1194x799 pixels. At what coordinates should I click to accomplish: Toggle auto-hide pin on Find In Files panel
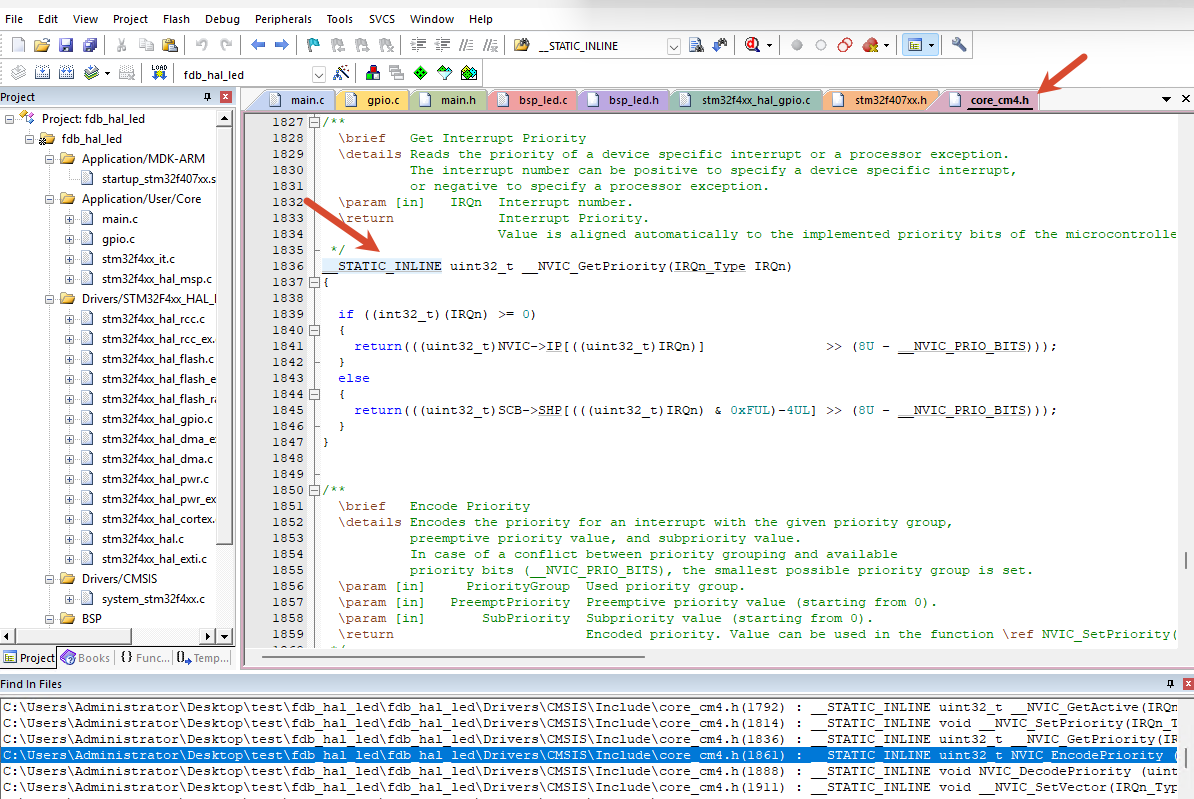(1170, 684)
